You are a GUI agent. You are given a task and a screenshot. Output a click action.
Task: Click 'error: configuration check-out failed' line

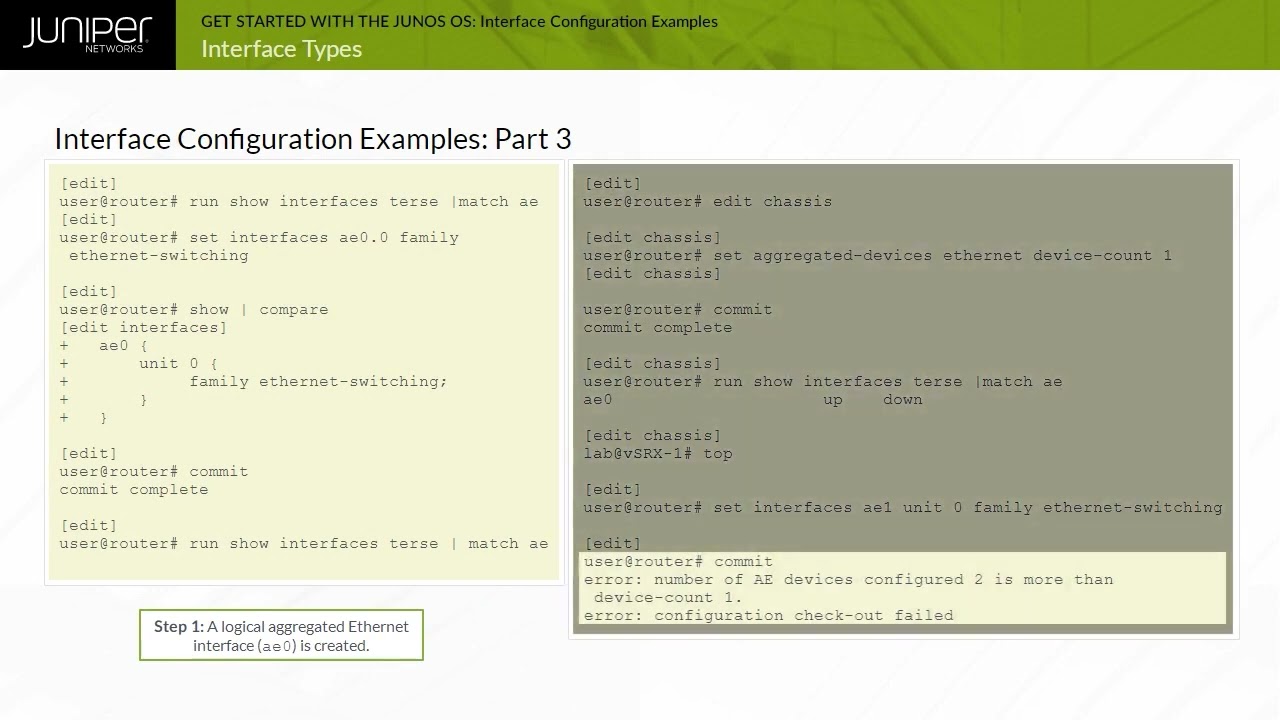[x=768, y=615]
